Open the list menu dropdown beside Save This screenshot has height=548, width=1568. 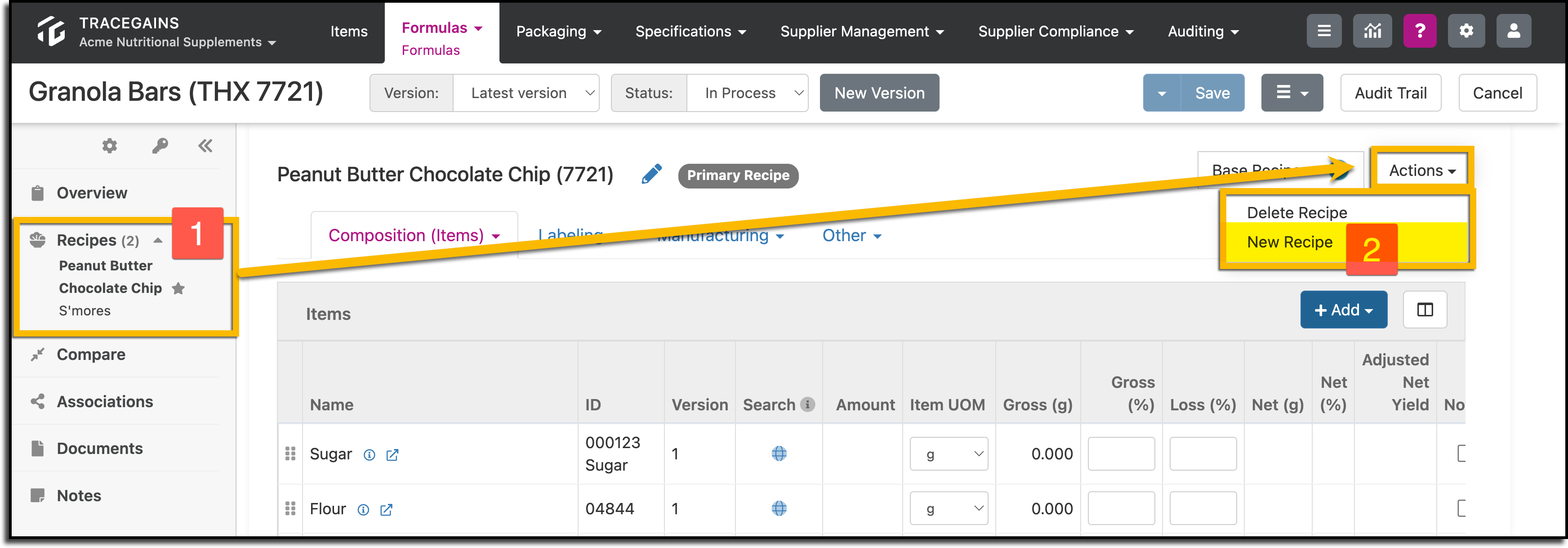[1292, 93]
